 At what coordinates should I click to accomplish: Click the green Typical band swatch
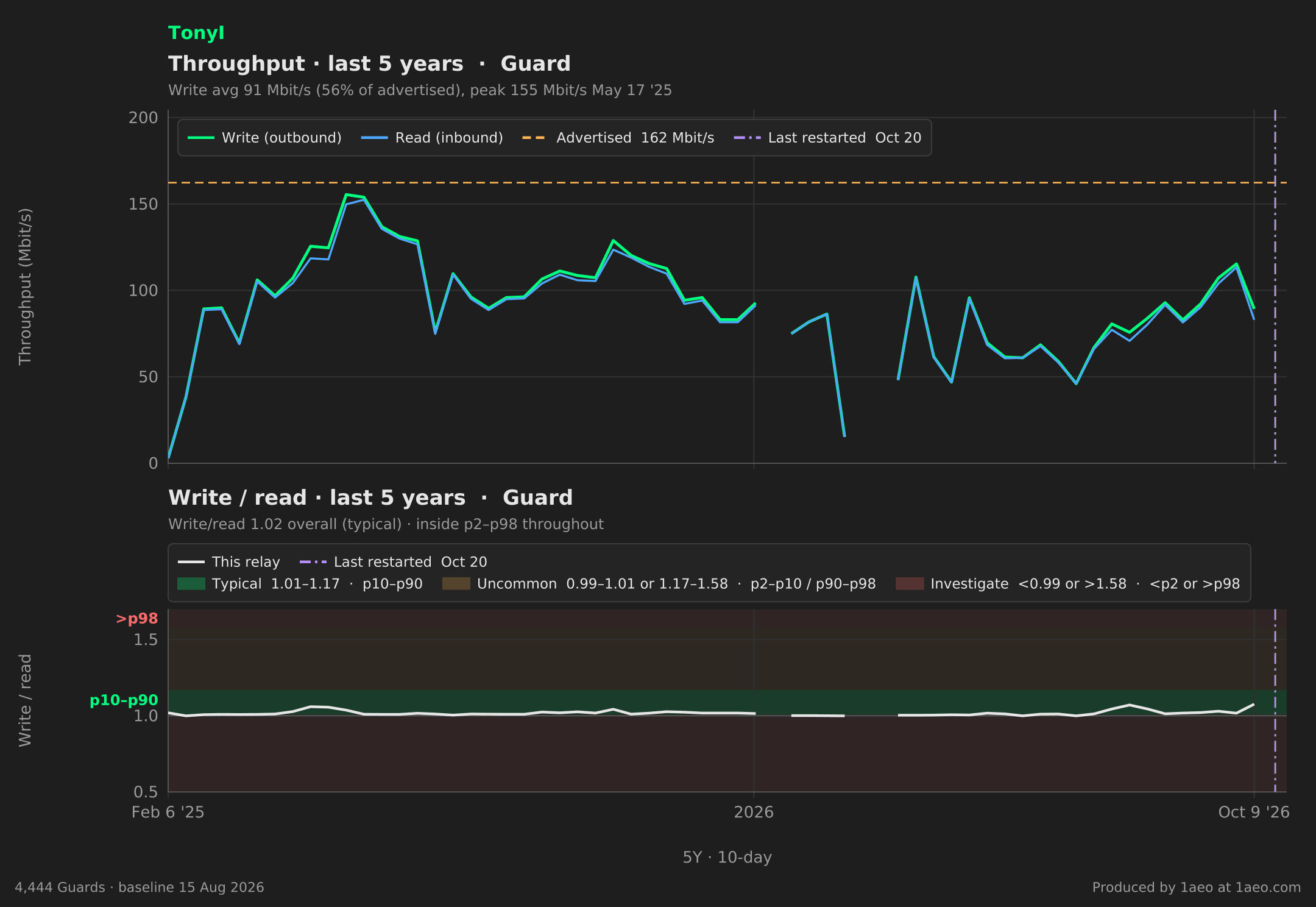coord(191,584)
